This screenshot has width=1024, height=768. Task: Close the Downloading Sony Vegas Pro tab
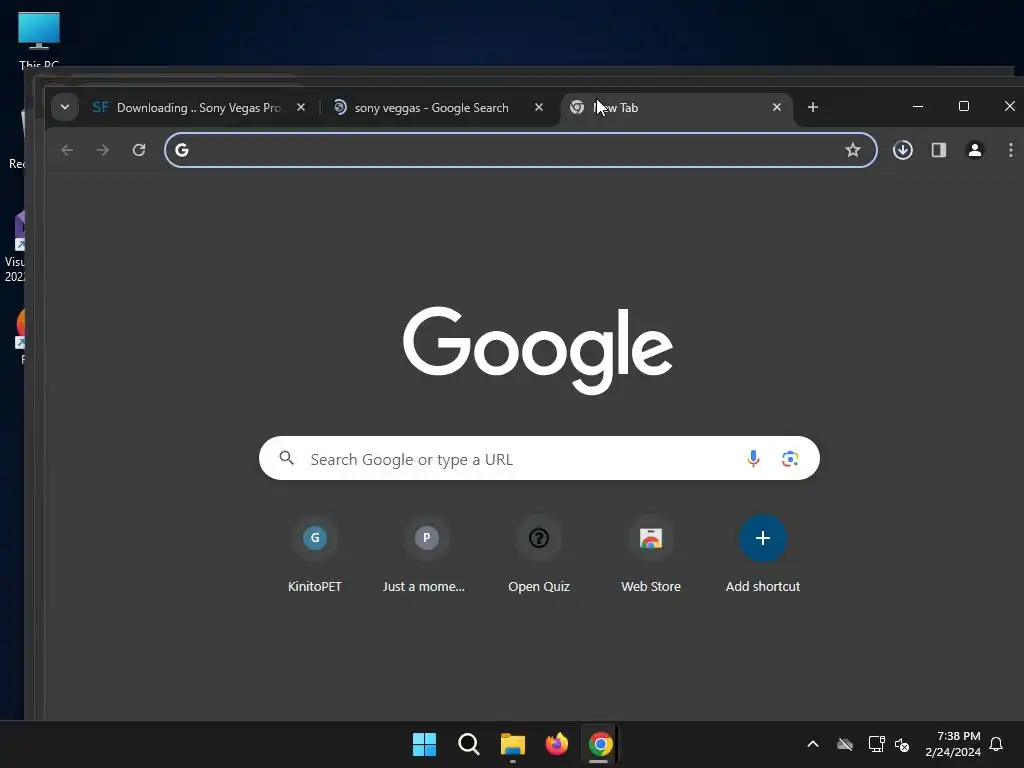[x=300, y=107]
